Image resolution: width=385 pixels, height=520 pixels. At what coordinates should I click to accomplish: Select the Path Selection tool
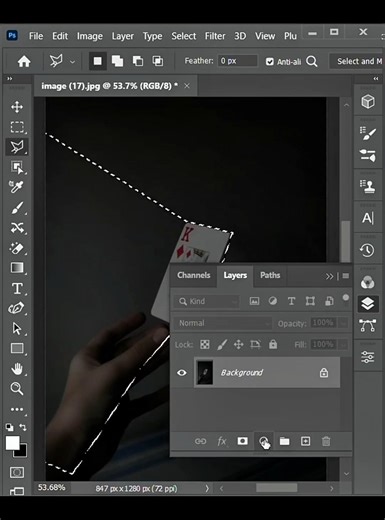[x=17, y=329]
